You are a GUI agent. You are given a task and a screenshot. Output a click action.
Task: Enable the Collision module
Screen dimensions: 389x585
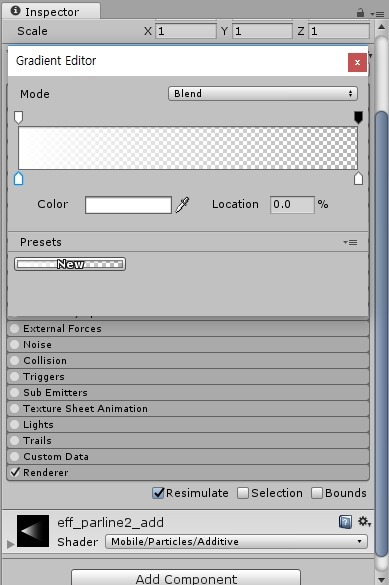(x=15, y=361)
